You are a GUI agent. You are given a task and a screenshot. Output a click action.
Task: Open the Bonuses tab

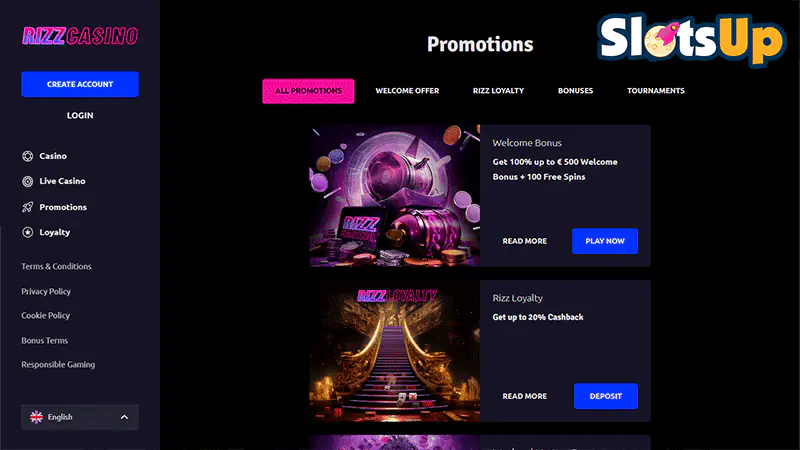coord(576,91)
